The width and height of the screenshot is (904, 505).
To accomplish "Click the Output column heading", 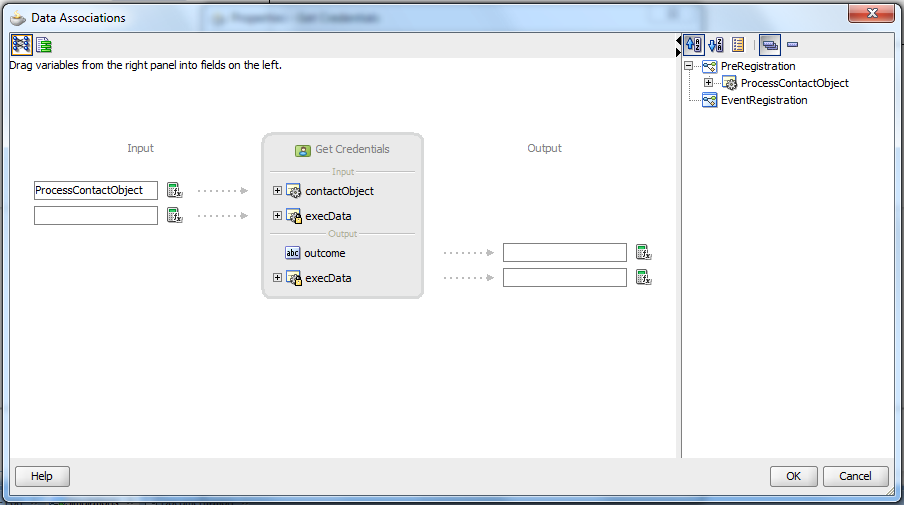I will pos(544,148).
